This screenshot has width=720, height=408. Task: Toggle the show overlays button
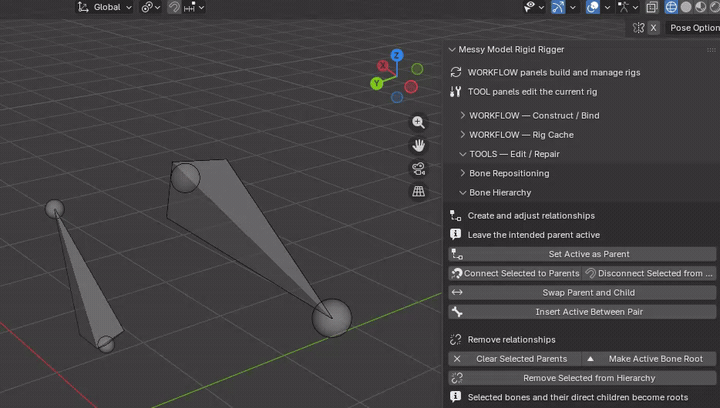click(593, 7)
